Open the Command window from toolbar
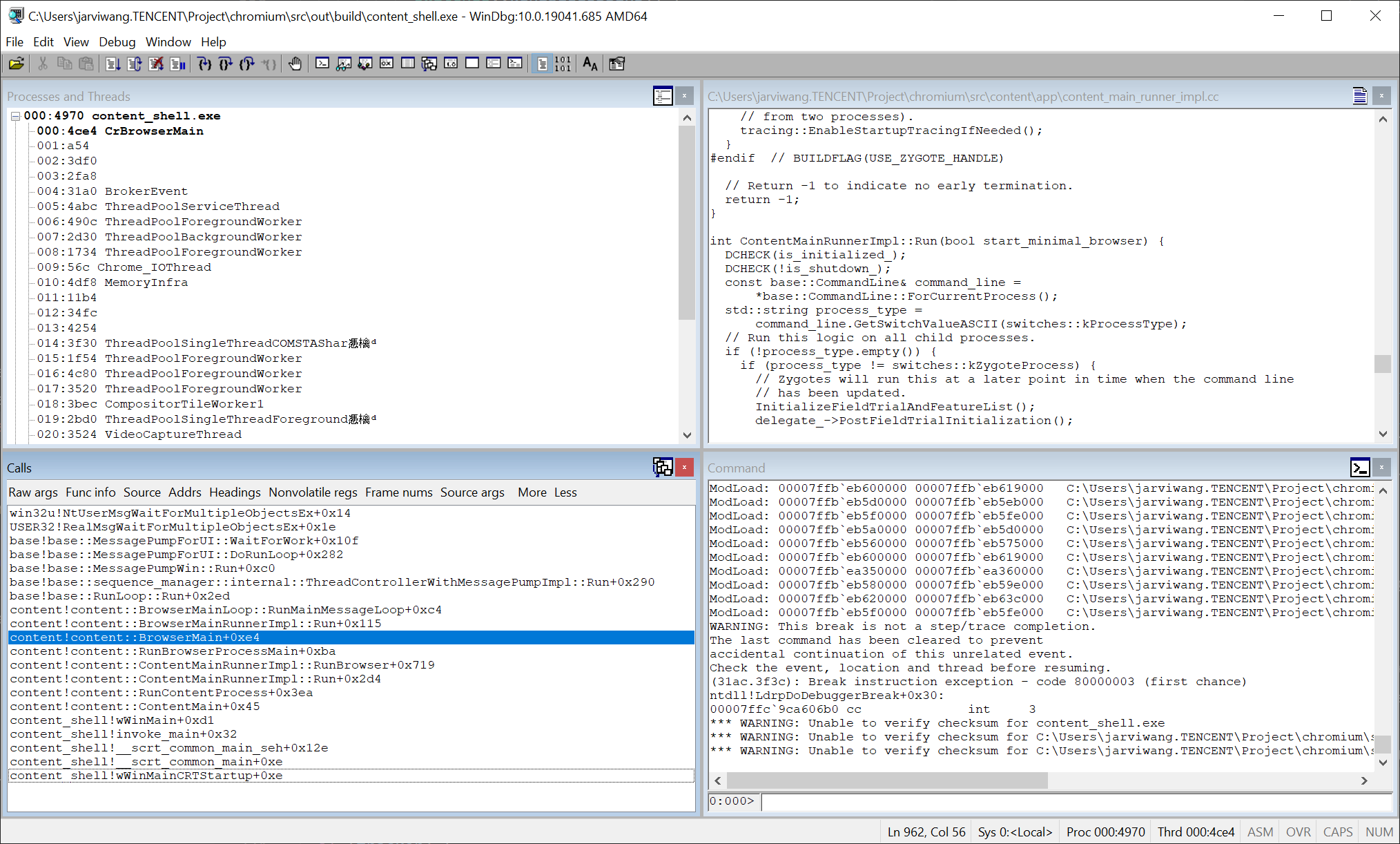The height and width of the screenshot is (844, 1400). 322,64
